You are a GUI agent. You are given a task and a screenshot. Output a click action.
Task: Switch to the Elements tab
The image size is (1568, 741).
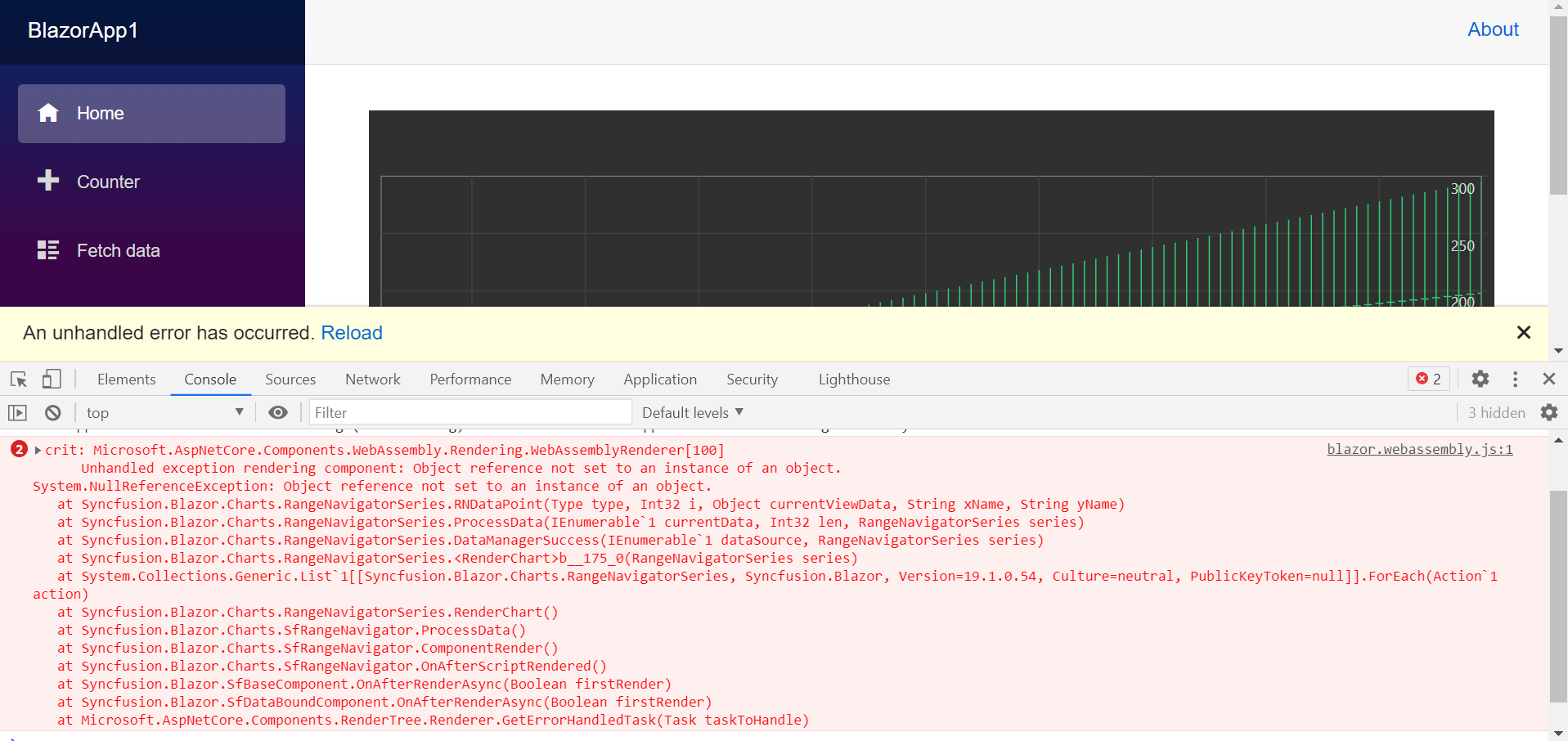[126, 379]
